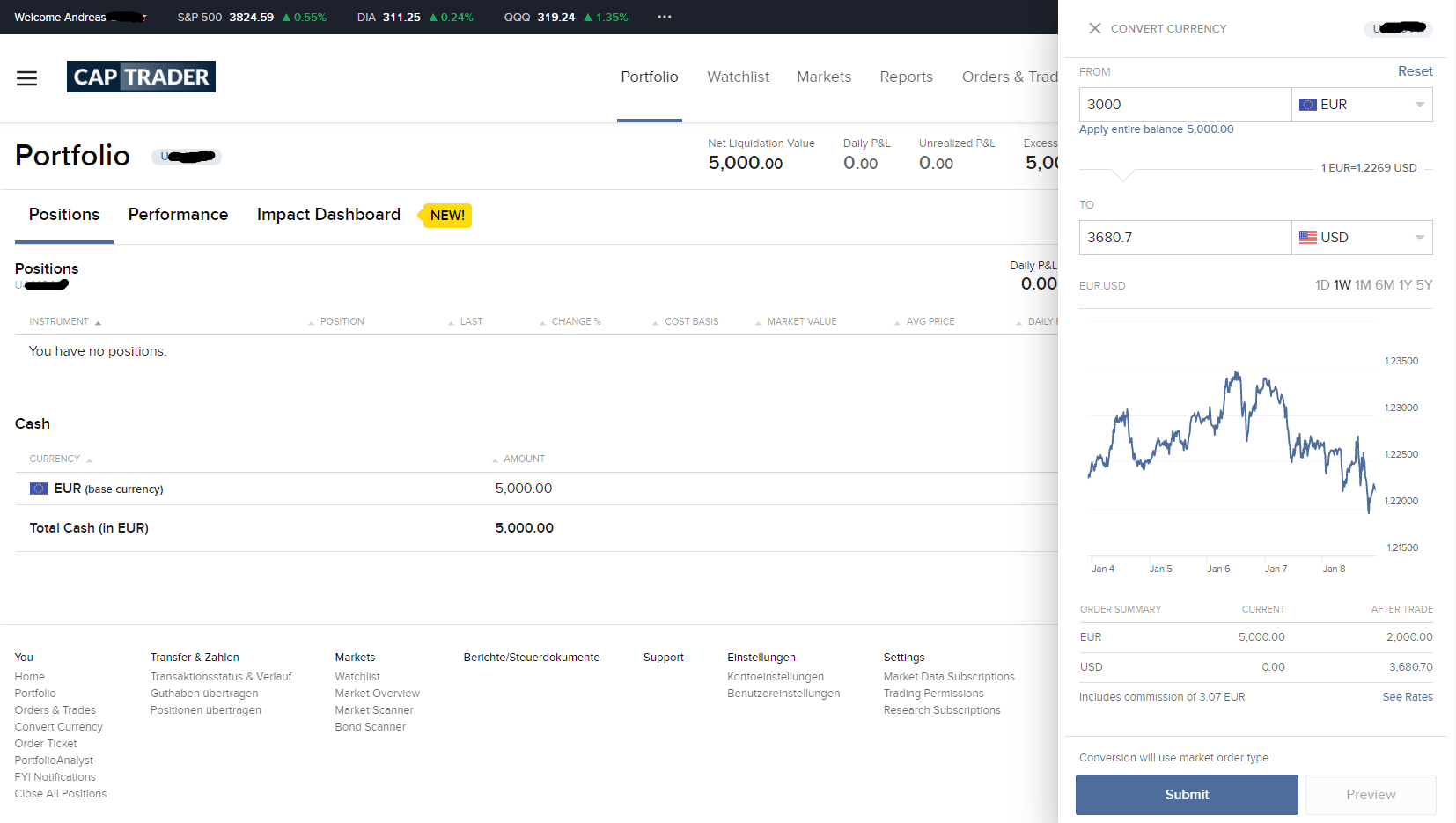Screen dimensions: 1456x823
Task: Open Market Data Subscriptions link
Action: coord(949,677)
